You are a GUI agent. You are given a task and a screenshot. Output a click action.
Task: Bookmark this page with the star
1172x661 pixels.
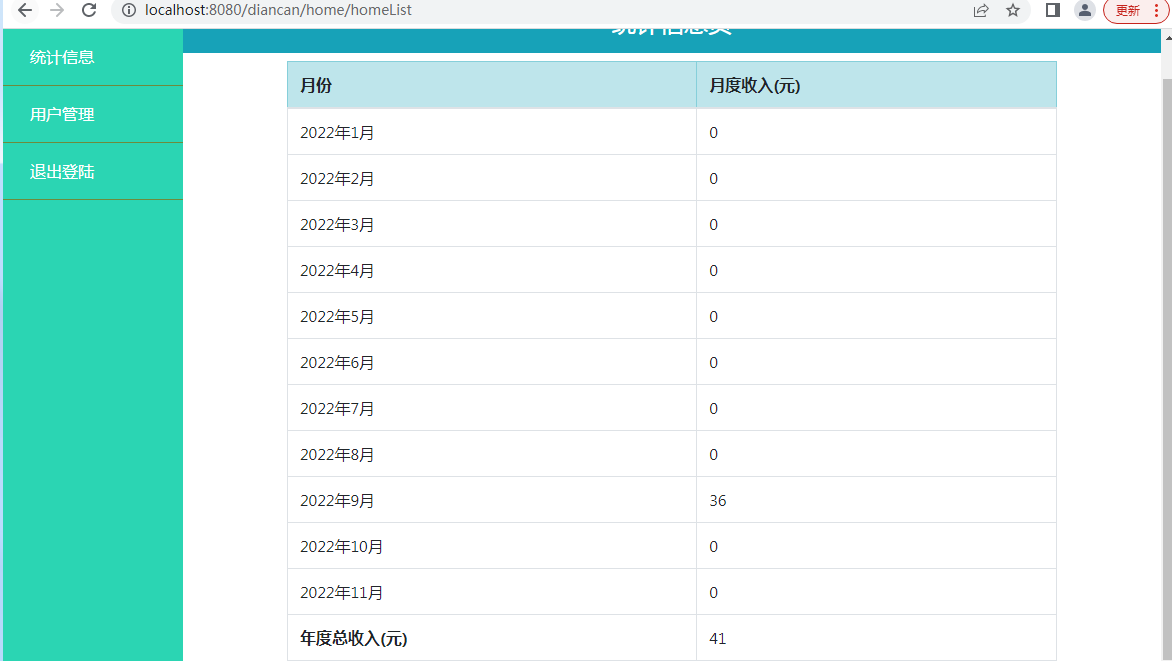pyautogui.click(x=1013, y=10)
